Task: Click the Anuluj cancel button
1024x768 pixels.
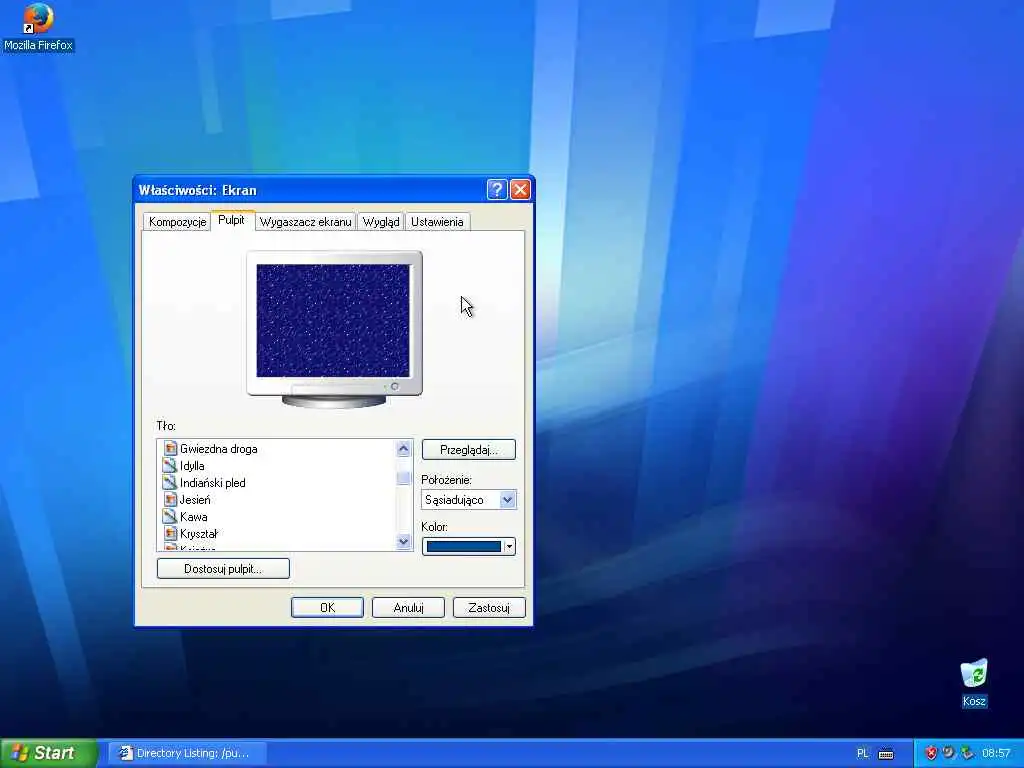Action: 408,607
